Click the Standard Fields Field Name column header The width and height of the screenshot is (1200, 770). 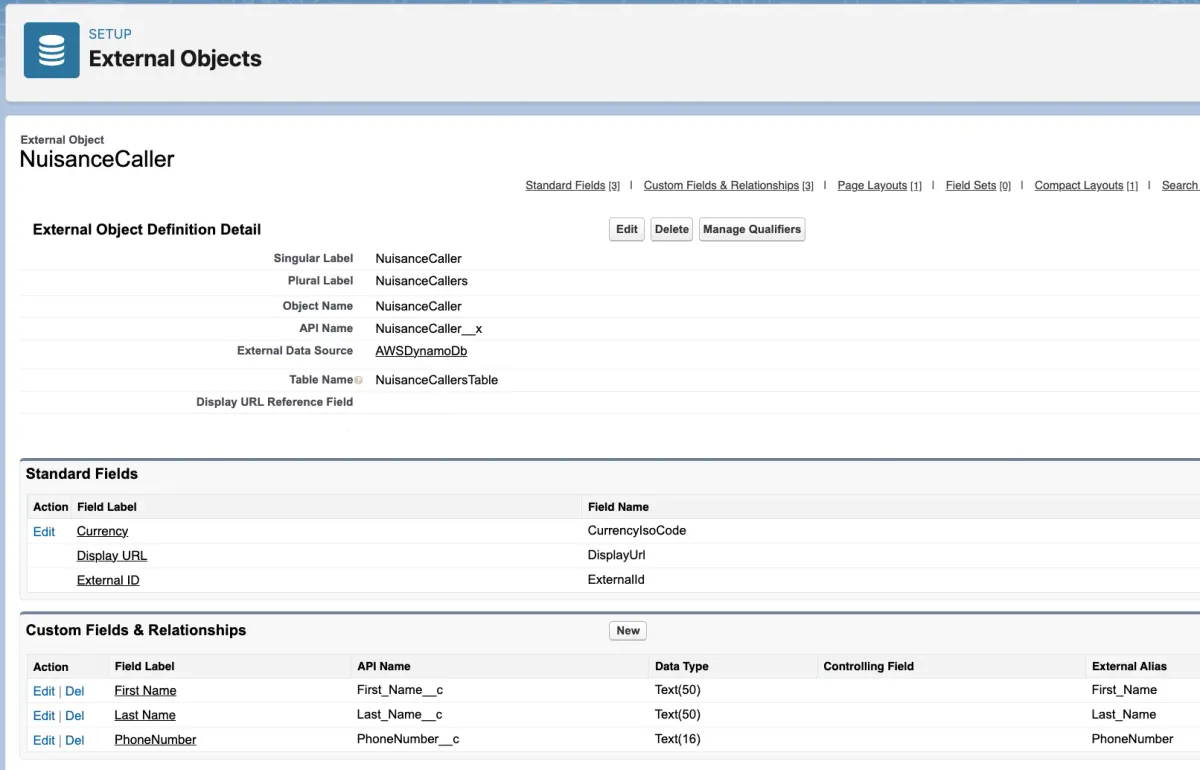click(618, 507)
